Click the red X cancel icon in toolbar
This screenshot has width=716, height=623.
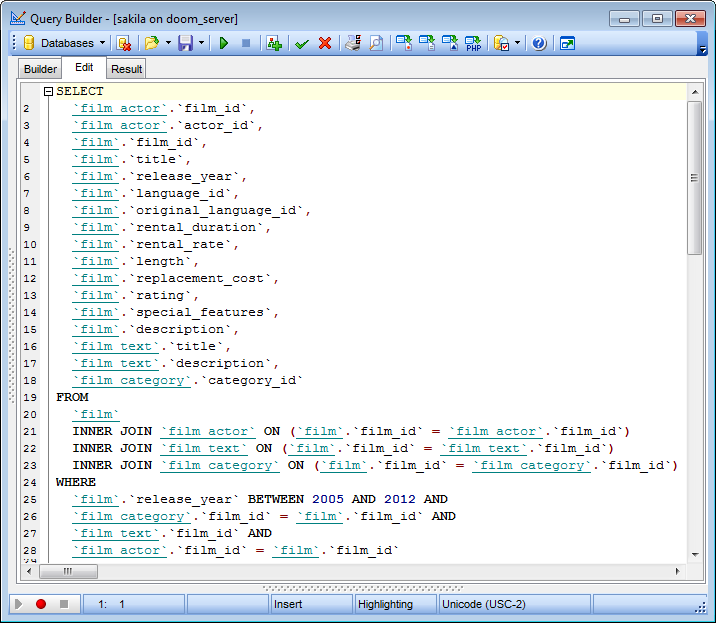coord(325,43)
